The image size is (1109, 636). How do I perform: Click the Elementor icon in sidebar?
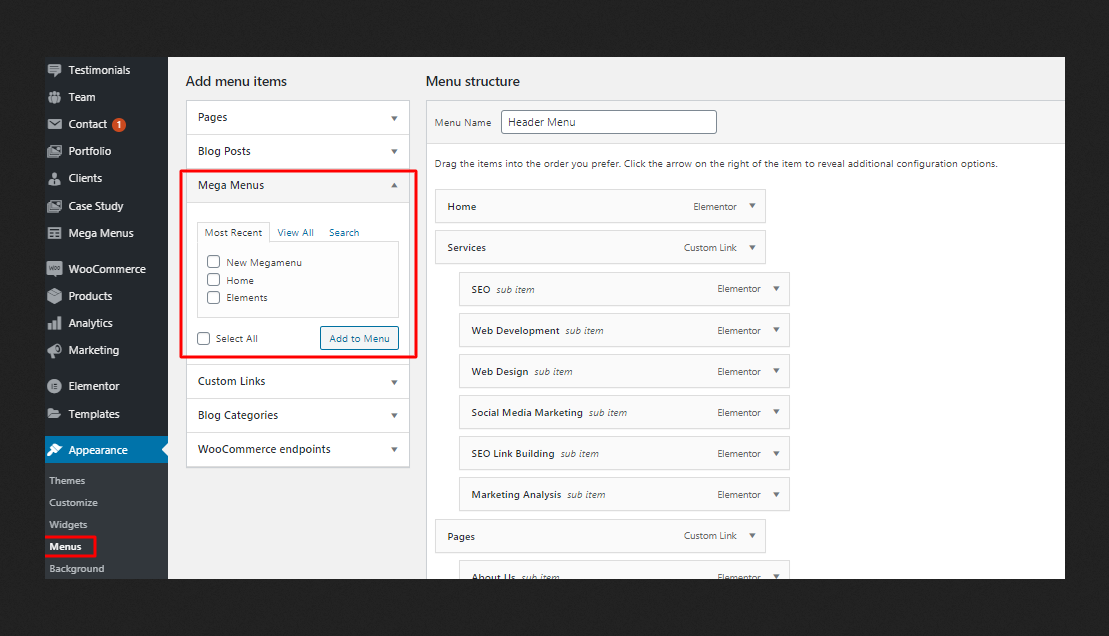click(x=54, y=386)
